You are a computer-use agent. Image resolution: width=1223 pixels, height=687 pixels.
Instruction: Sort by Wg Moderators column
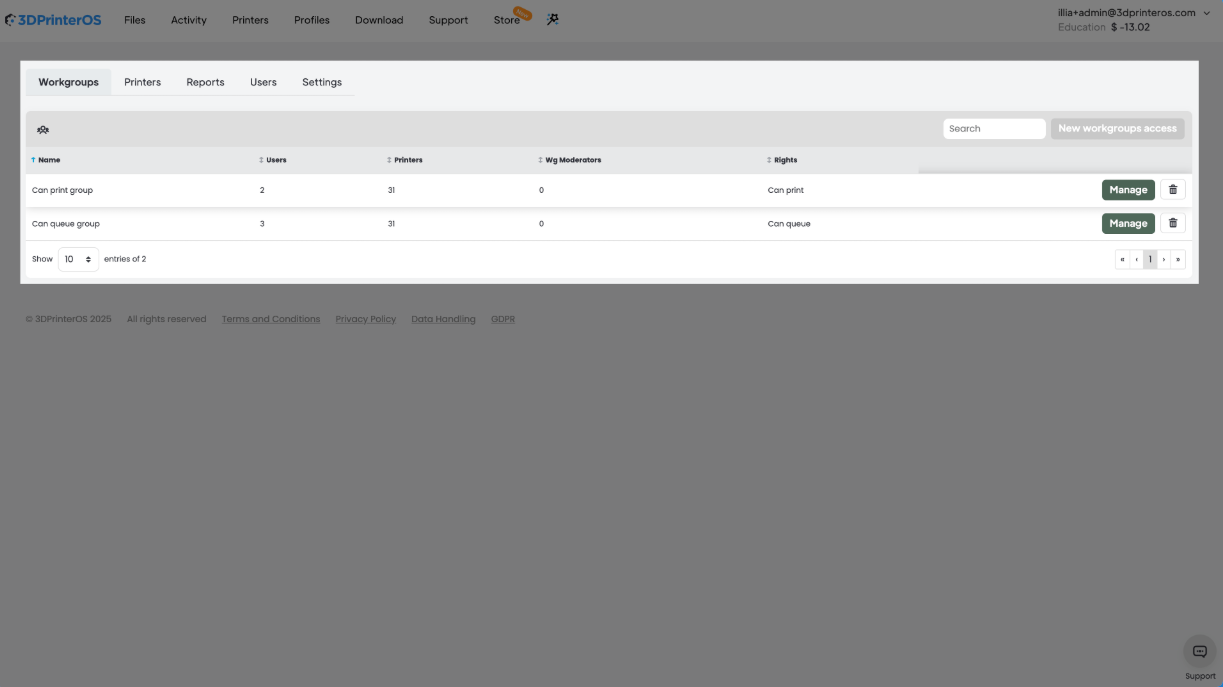click(x=570, y=160)
